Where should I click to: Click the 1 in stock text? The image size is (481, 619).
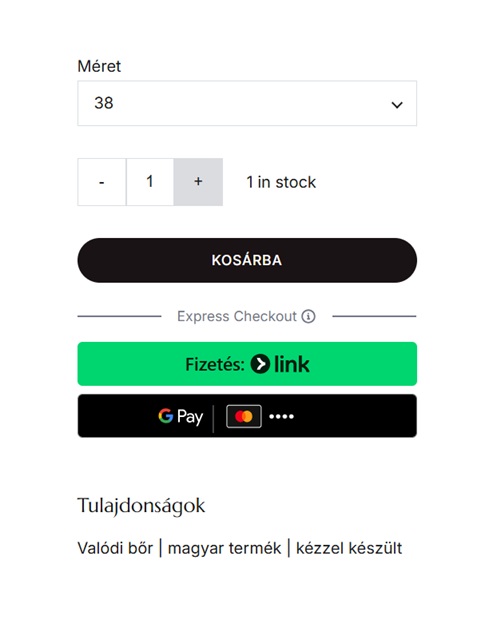(281, 182)
